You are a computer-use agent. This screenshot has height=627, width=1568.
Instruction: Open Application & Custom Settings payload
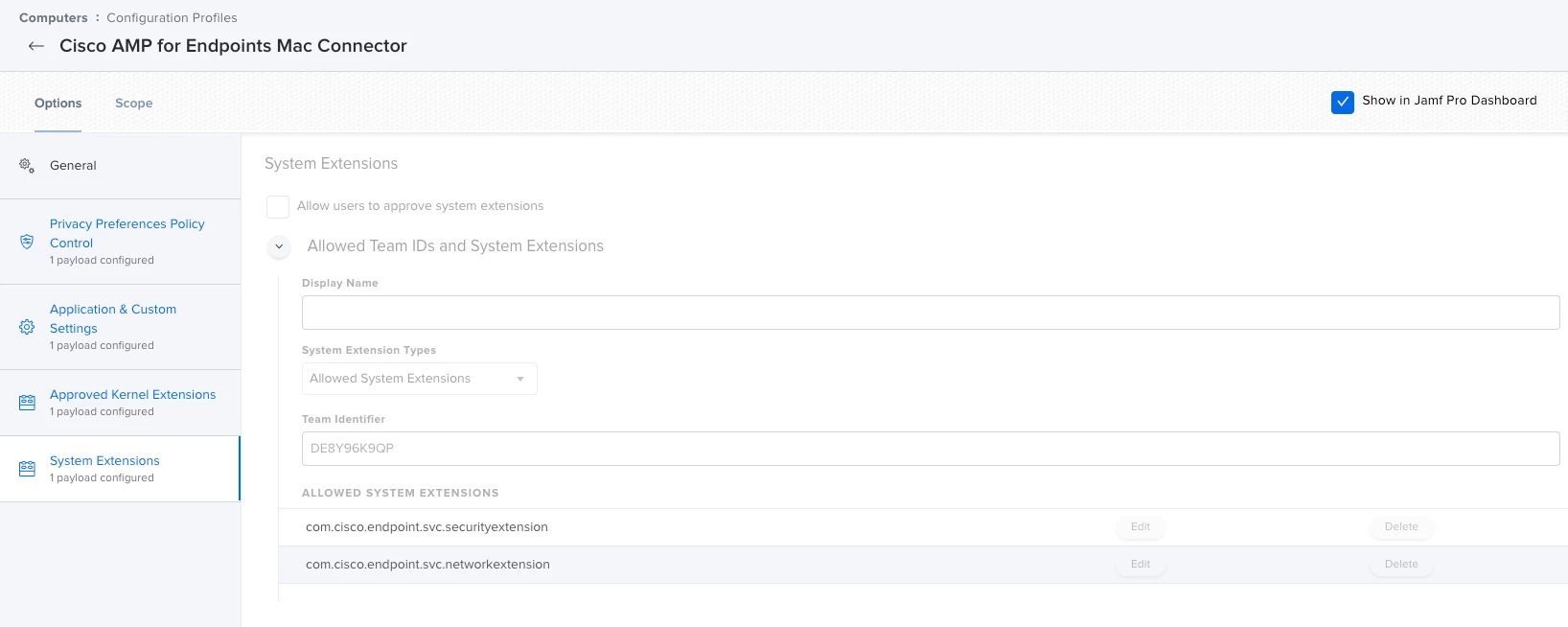click(x=120, y=327)
